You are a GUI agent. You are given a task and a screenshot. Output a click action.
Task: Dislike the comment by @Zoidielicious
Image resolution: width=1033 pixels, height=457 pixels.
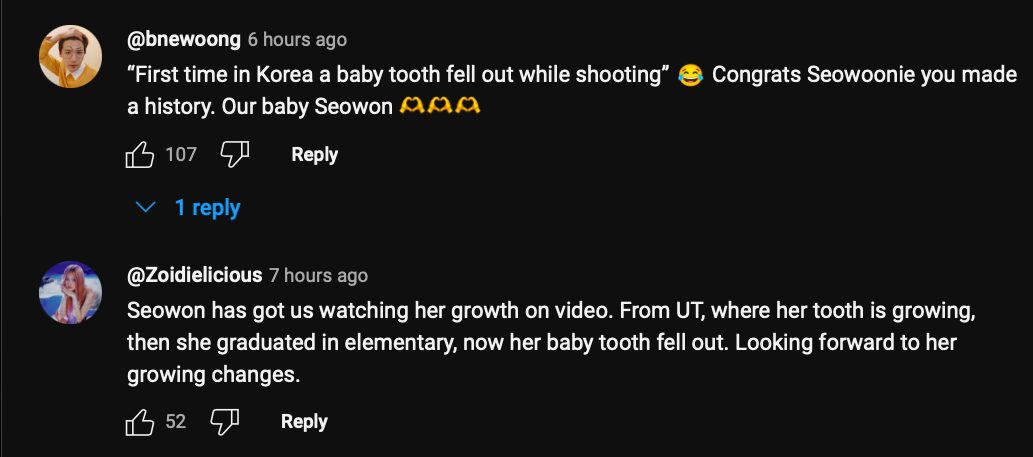tap(224, 421)
